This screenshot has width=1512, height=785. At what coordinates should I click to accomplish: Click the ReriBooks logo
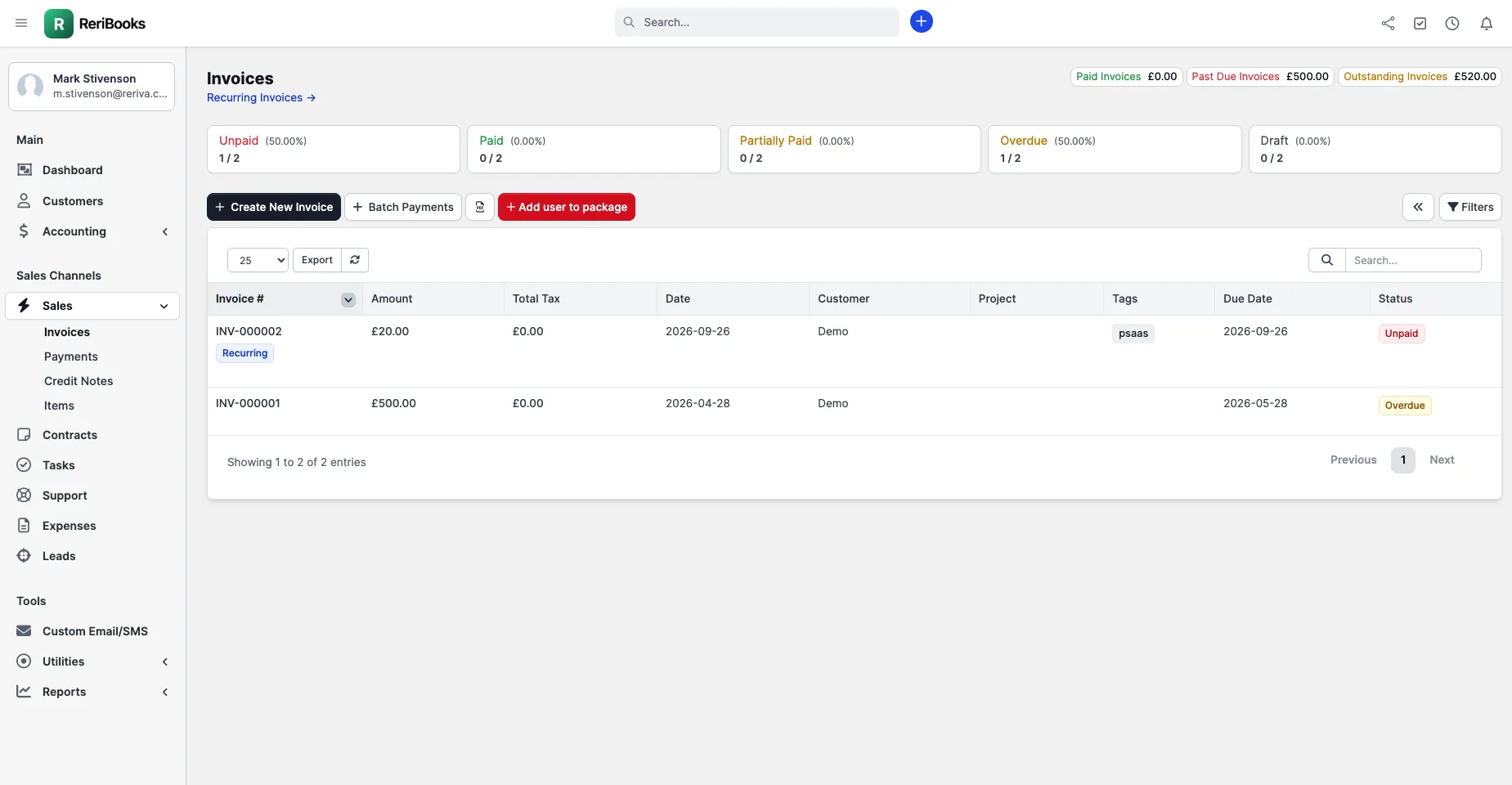click(95, 24)
